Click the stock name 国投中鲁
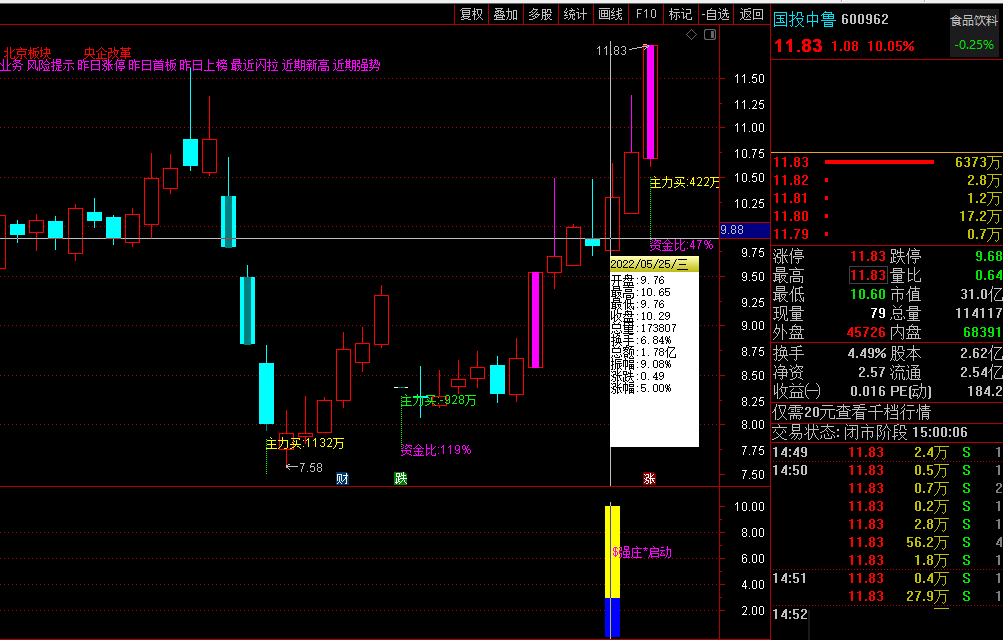The image size is (1003, 640). (804, 19)
